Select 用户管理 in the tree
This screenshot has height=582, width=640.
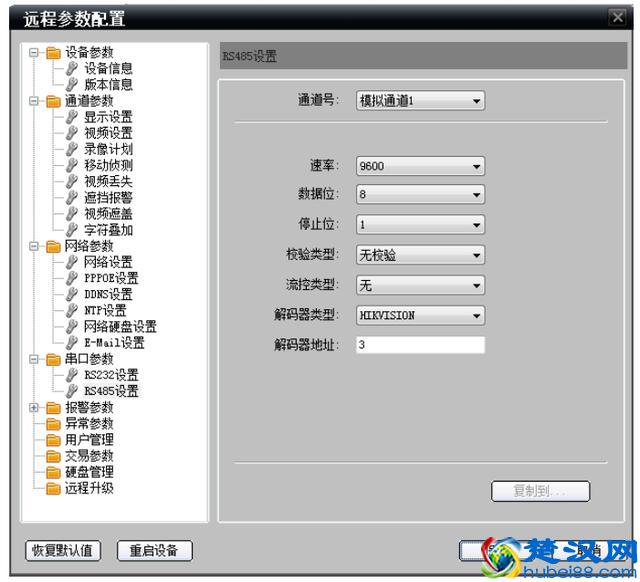point(89,440)
